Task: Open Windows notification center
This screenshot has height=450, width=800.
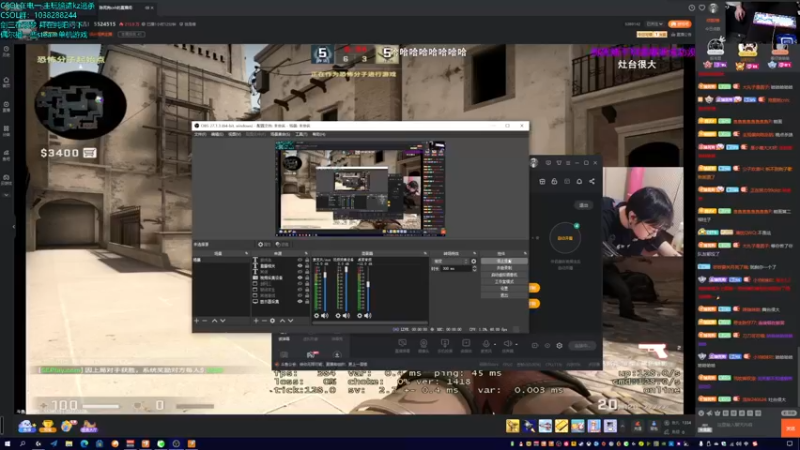Action: click(x=789, y=444)
